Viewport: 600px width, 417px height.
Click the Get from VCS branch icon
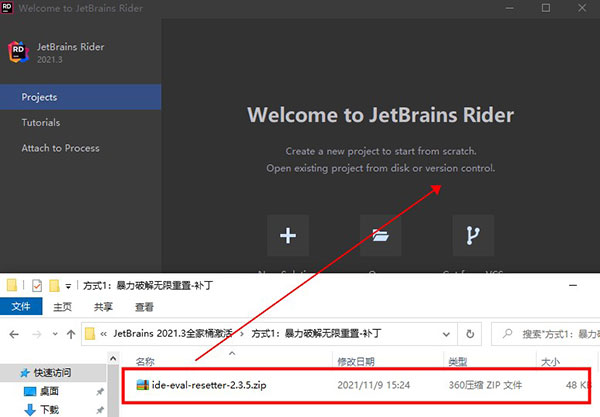pyautogui.click(x=473, y=235)
